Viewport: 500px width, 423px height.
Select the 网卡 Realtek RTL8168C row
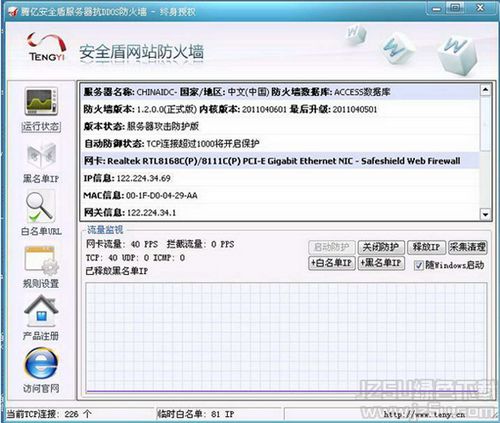(280, 161)
